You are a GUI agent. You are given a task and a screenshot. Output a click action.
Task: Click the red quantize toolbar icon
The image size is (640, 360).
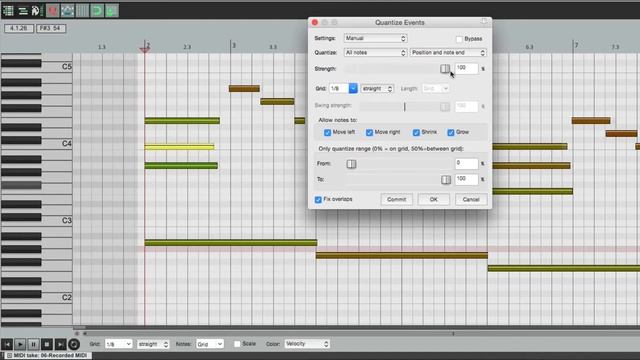coord(53,11)
